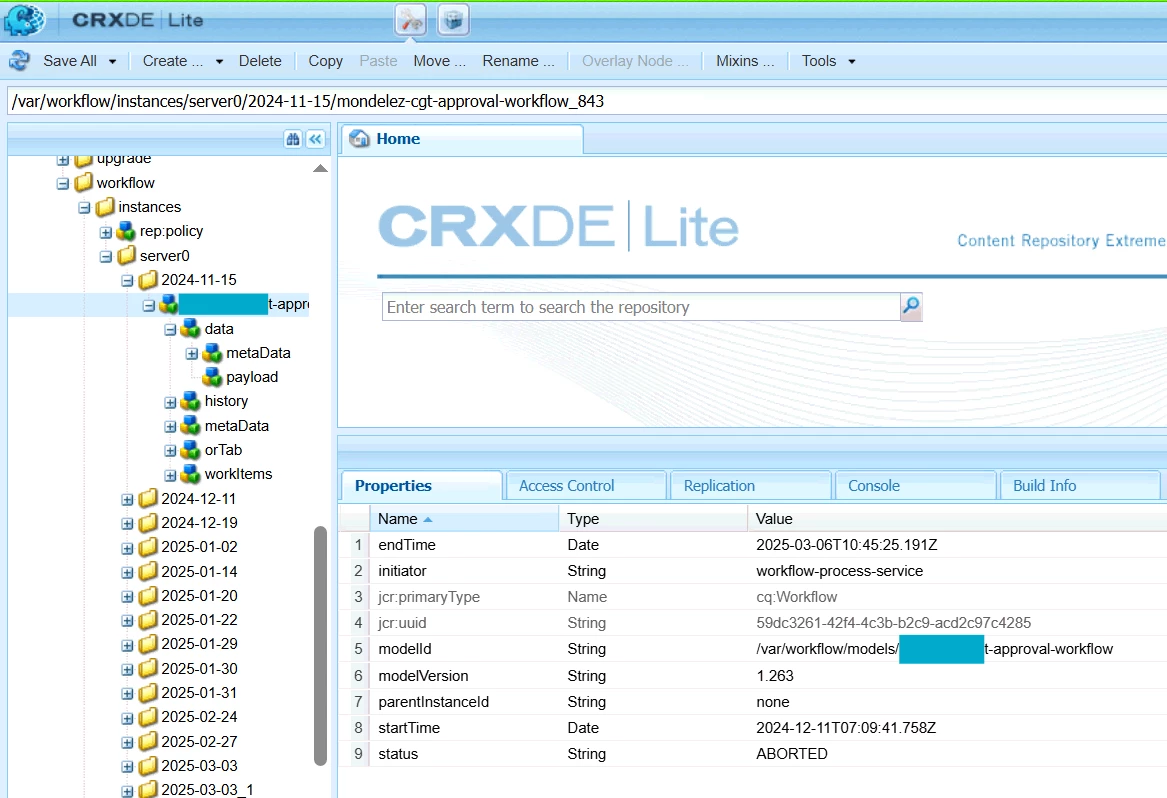This screenshot has width=1167, height=798.
Task: Expand the rep:policy tree node
Action: click(x=106, y=232)
